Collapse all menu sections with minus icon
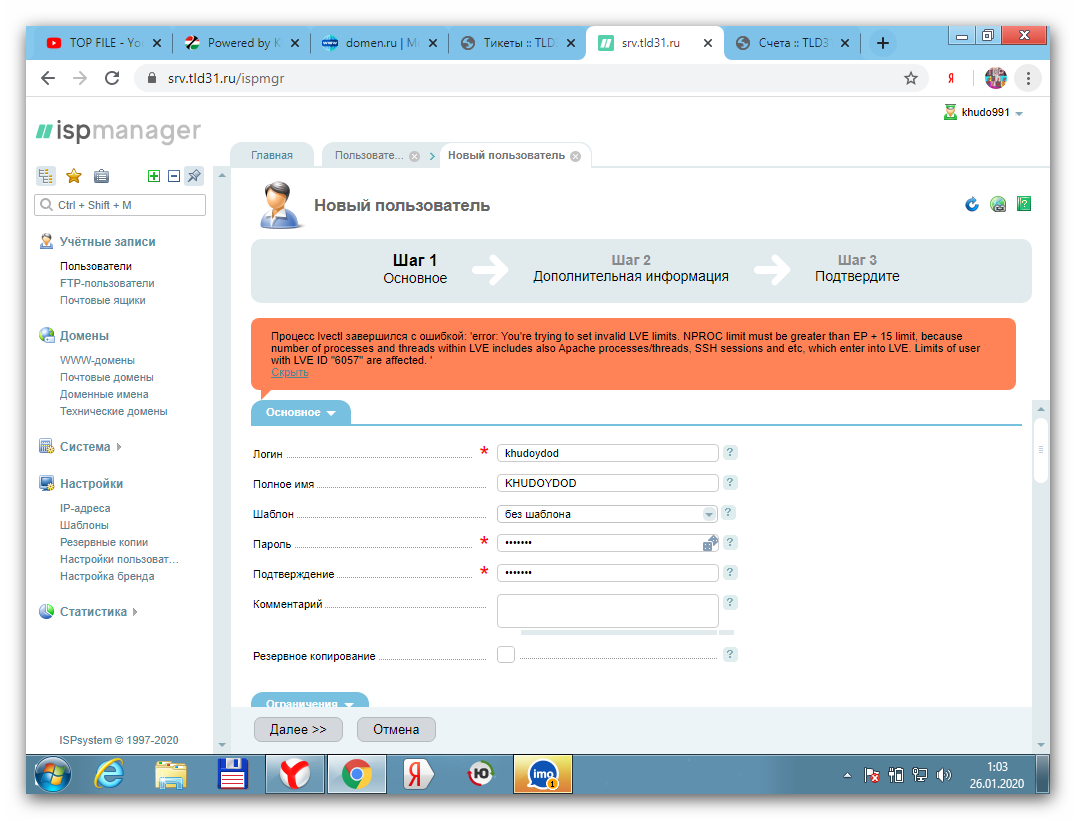1076x820 pixels. pyautogui.click(x=173, y=176)
